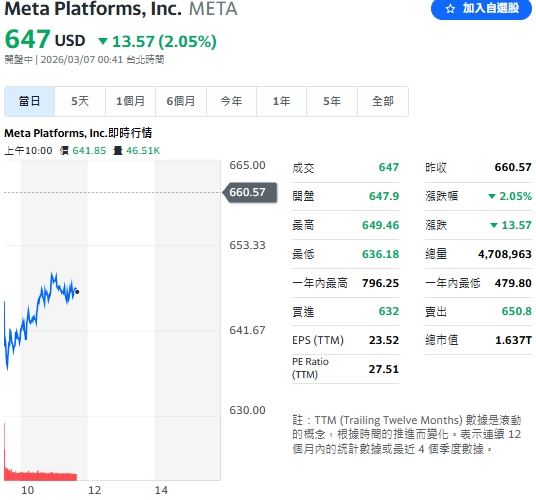536x500 pixels.
Task: Click the 660.57 previous close chart marker
Action: (x=249, y=192)
